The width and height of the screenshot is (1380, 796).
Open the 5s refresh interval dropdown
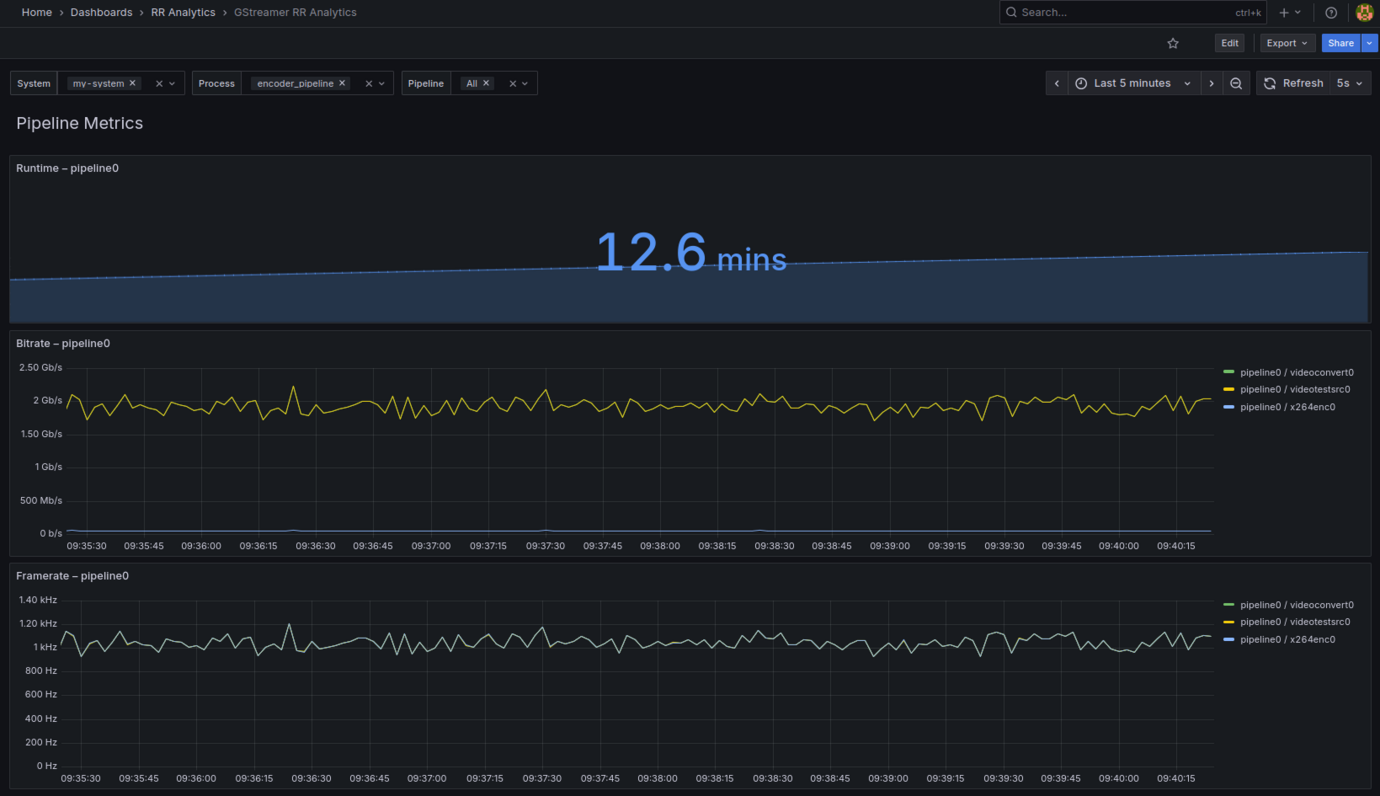(1350, 83)
